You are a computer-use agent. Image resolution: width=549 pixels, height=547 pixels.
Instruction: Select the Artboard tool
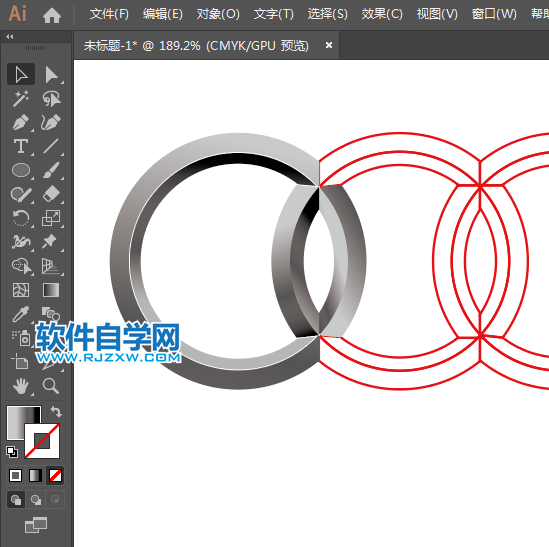click(x=21, y=362)
